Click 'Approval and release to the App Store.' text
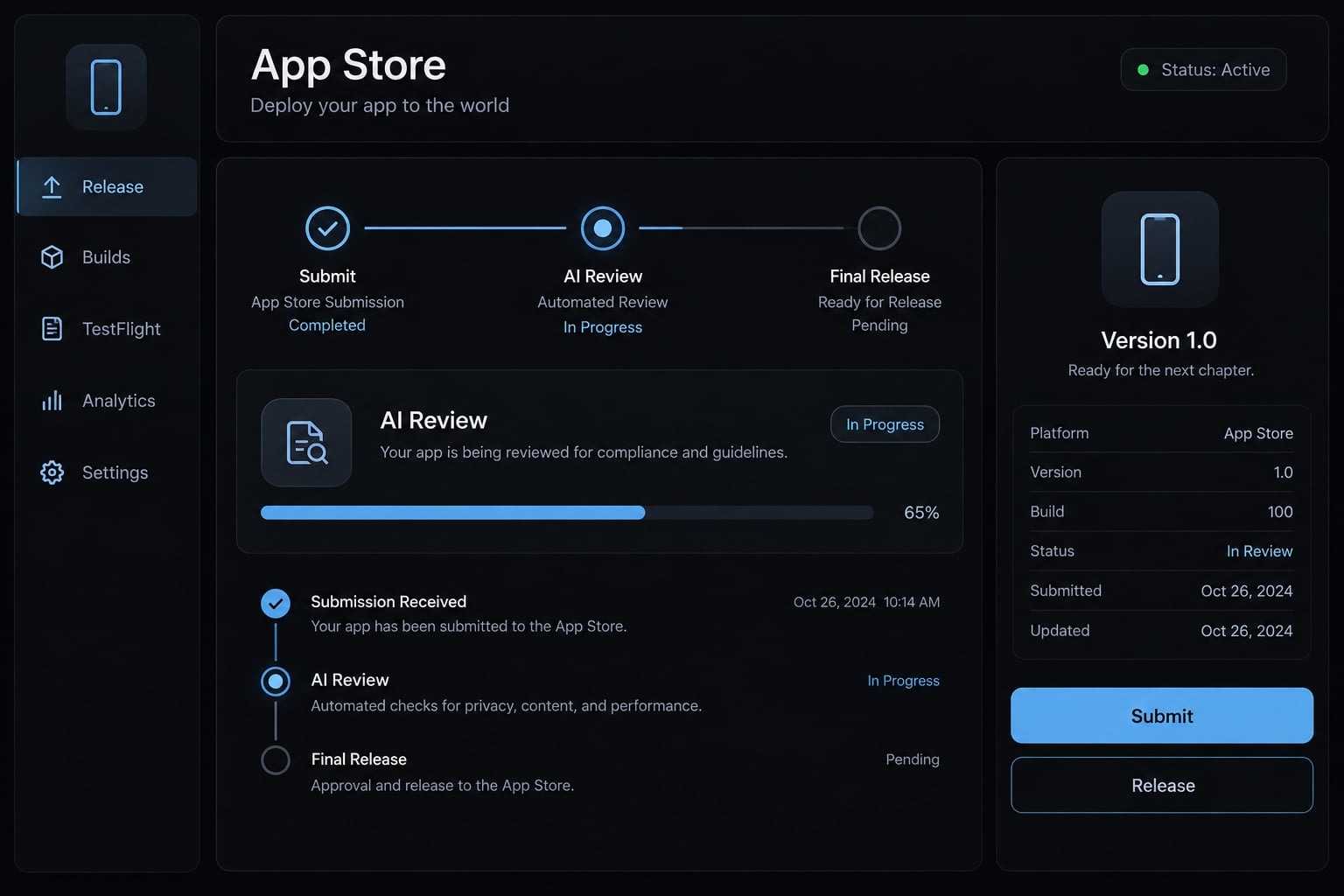Screen dimensions: 1344x896 pos(443,786)
